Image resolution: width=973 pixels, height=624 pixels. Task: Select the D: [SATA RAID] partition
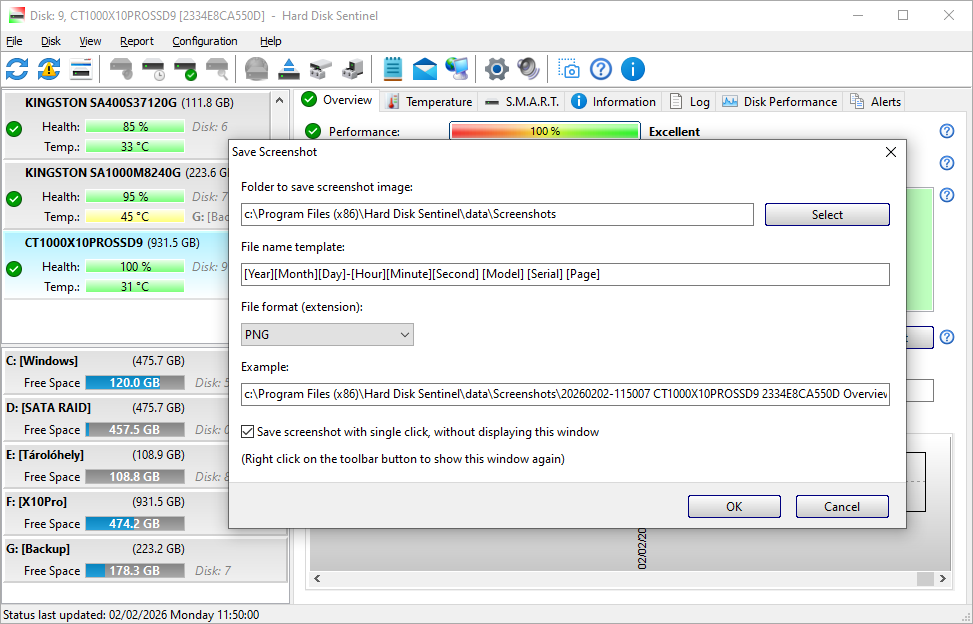115,419
